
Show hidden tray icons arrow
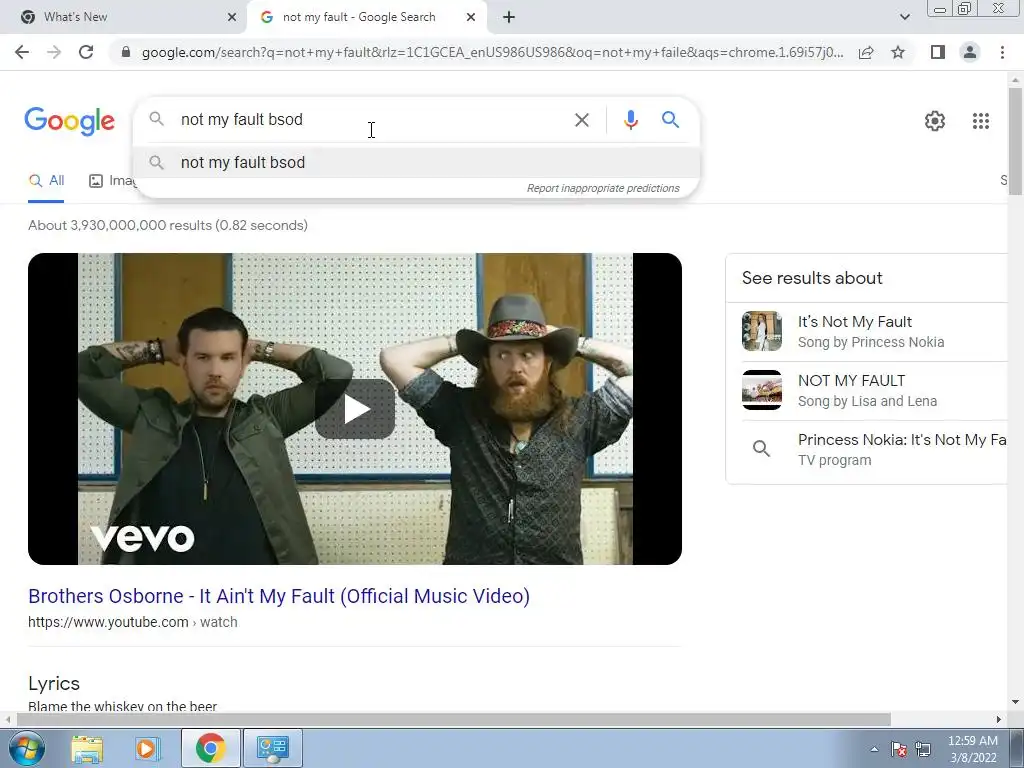pos(874,749)
